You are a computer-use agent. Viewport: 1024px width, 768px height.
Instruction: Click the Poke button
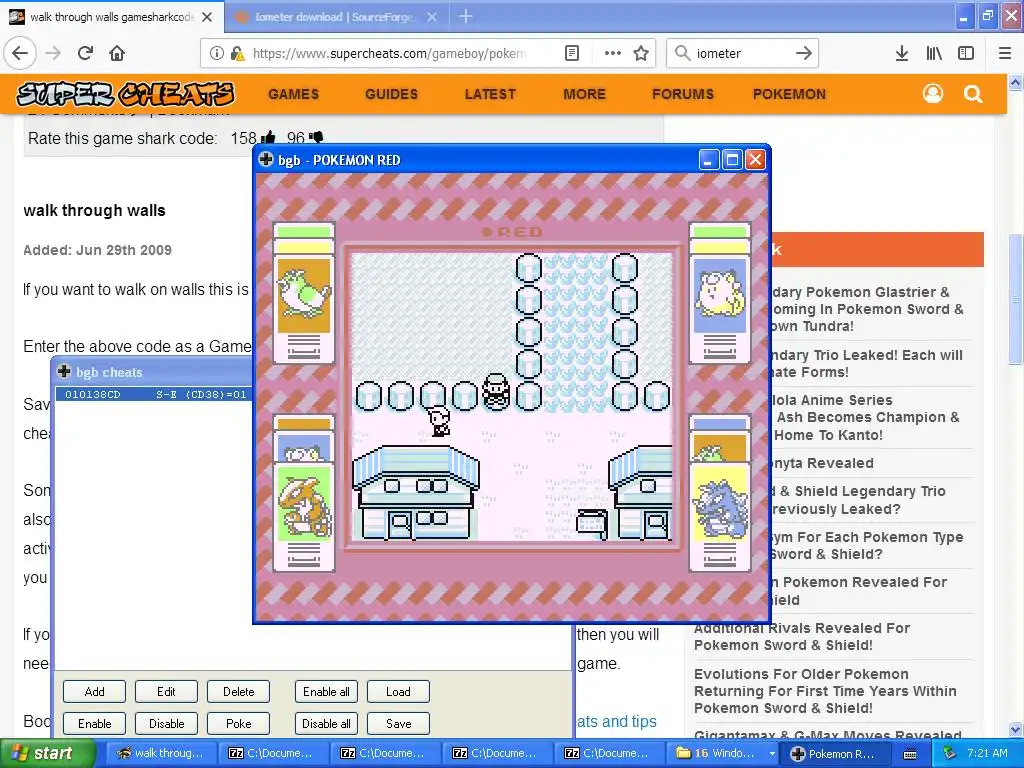(238, 724)
